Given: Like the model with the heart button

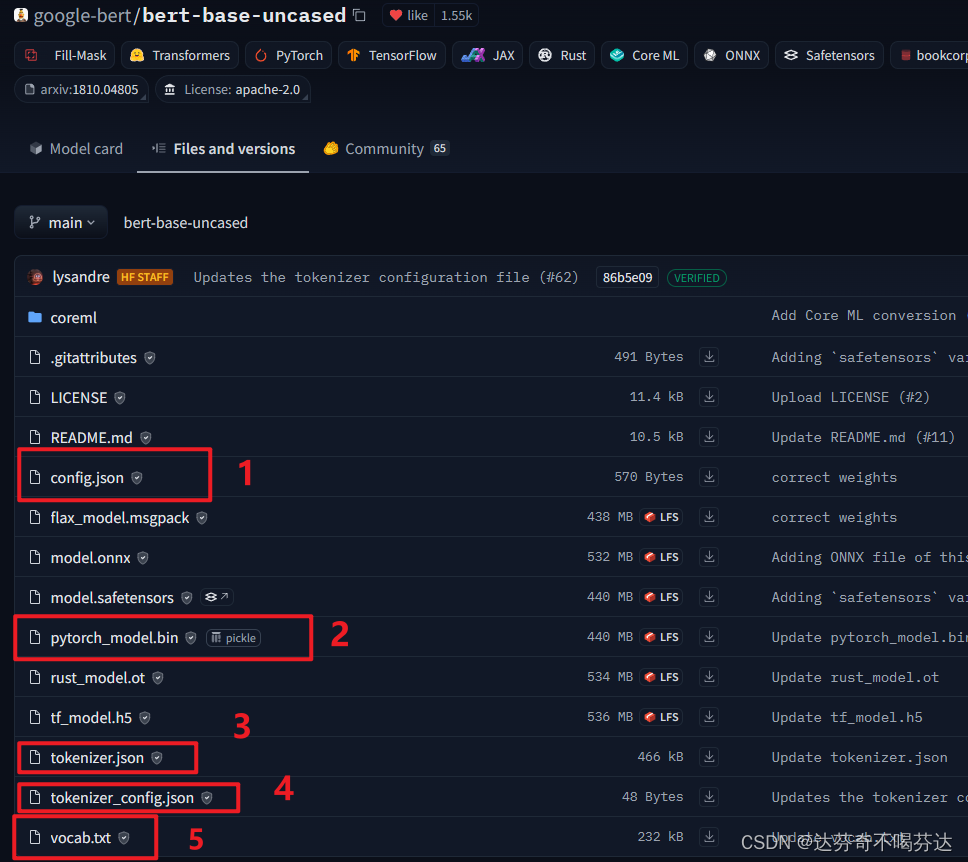Looking at the screenshot, I should [408, 15].
